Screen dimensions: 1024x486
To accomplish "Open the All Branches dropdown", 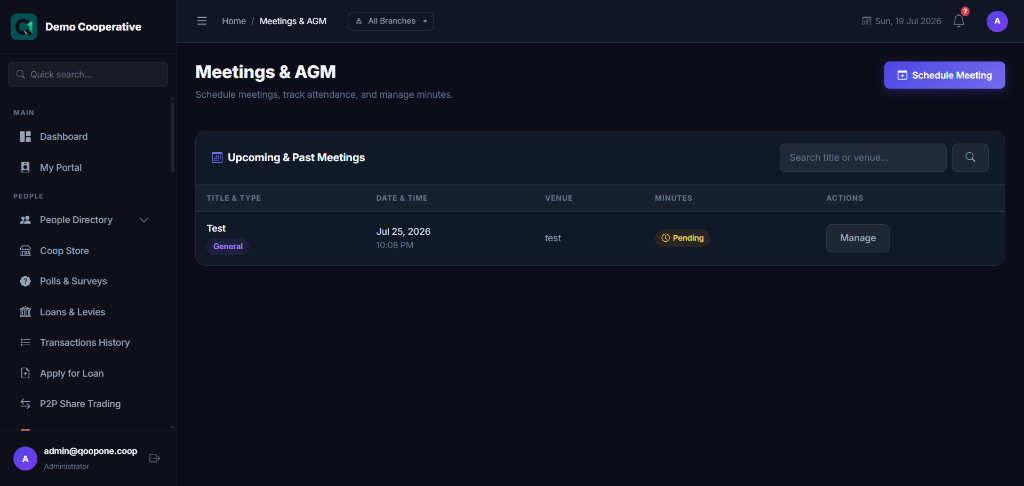I will pyautogui.click(x=391, y=21).
